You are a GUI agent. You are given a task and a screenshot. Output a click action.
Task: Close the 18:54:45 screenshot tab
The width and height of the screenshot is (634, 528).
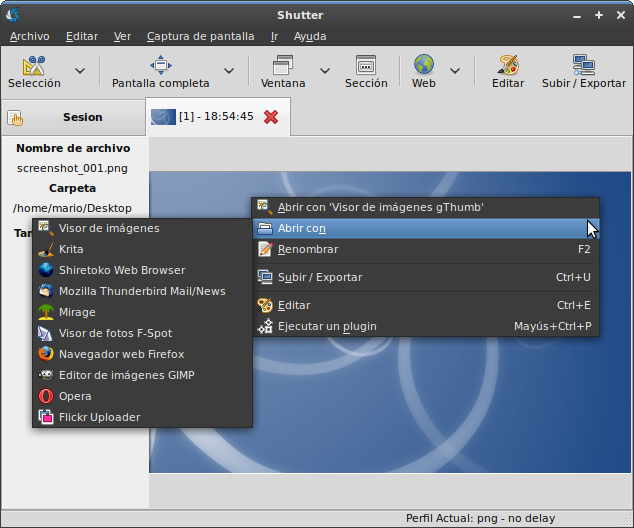pos(271,117)
